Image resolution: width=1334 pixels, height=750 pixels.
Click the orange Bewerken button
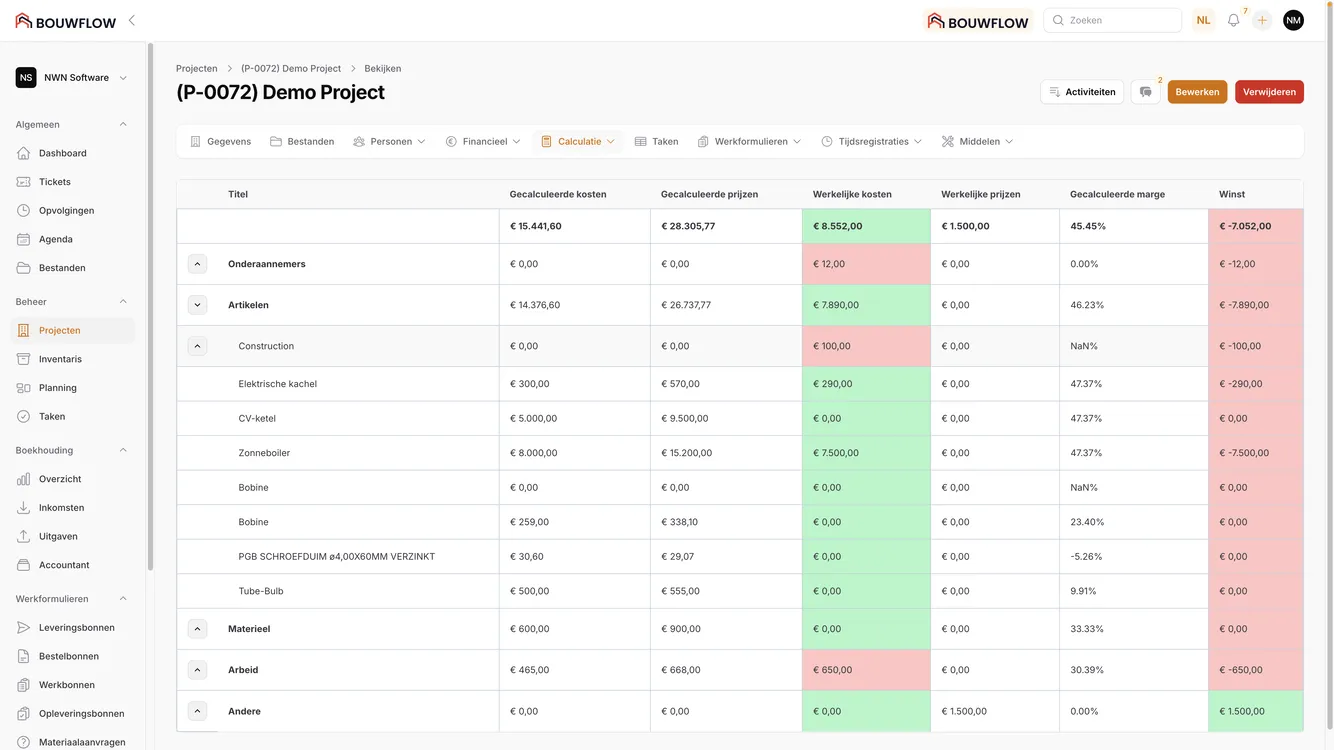pos(1197,92)
